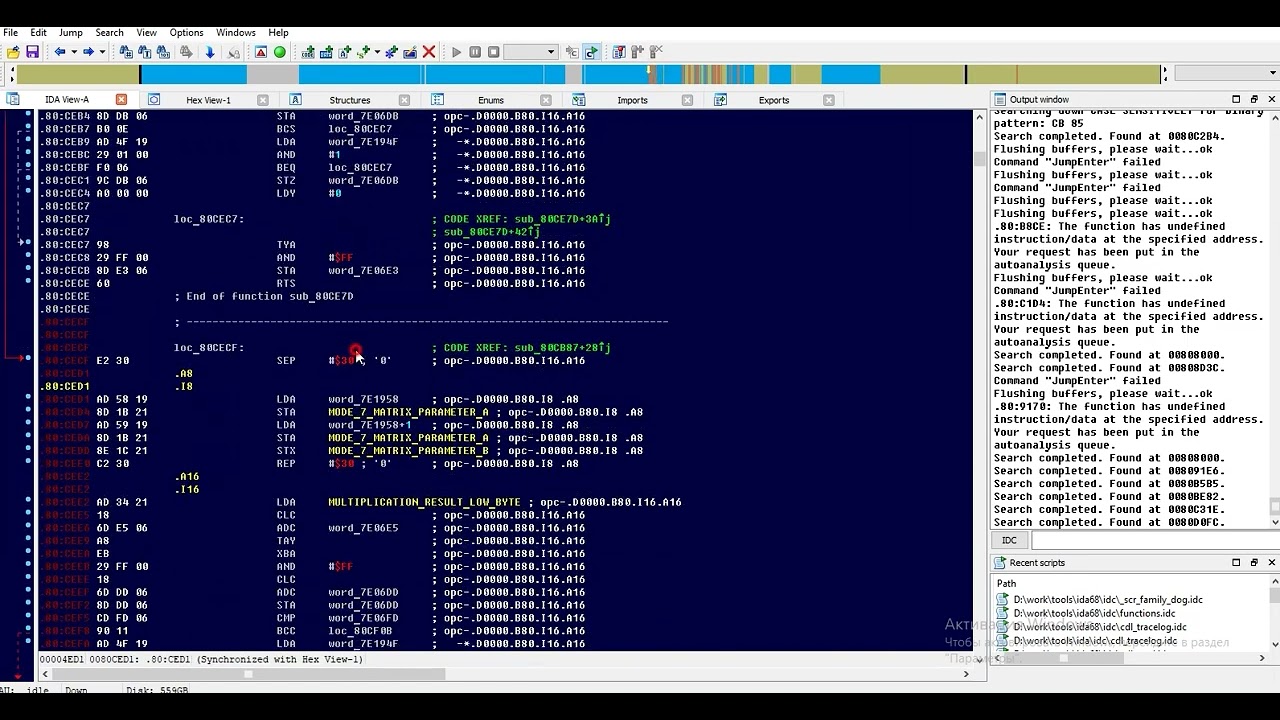Image resolution: width=1280 pixels, height=720 pixels.
Task: Switch to the IDA View-A tab
Action: 66,100
